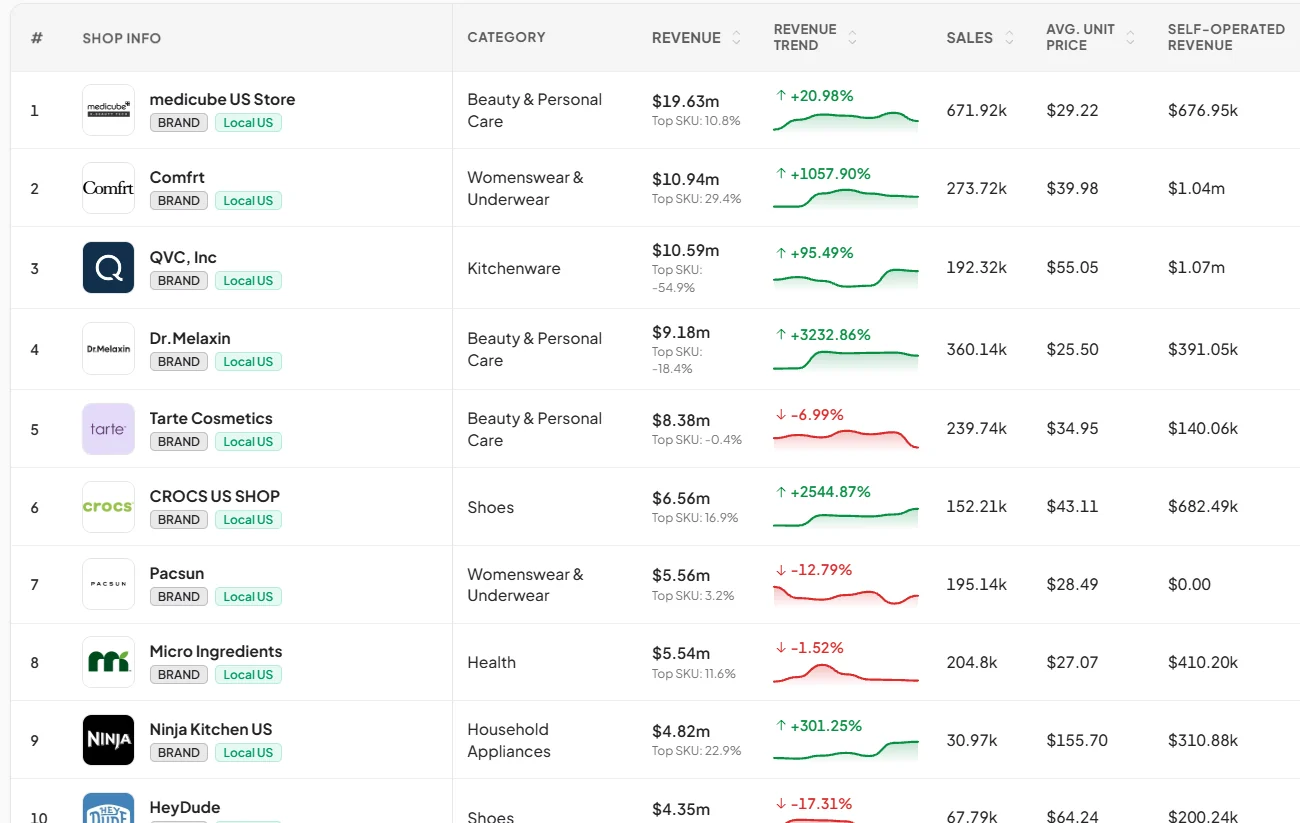Open the medicube US Store logo

(x=108, y=110)
